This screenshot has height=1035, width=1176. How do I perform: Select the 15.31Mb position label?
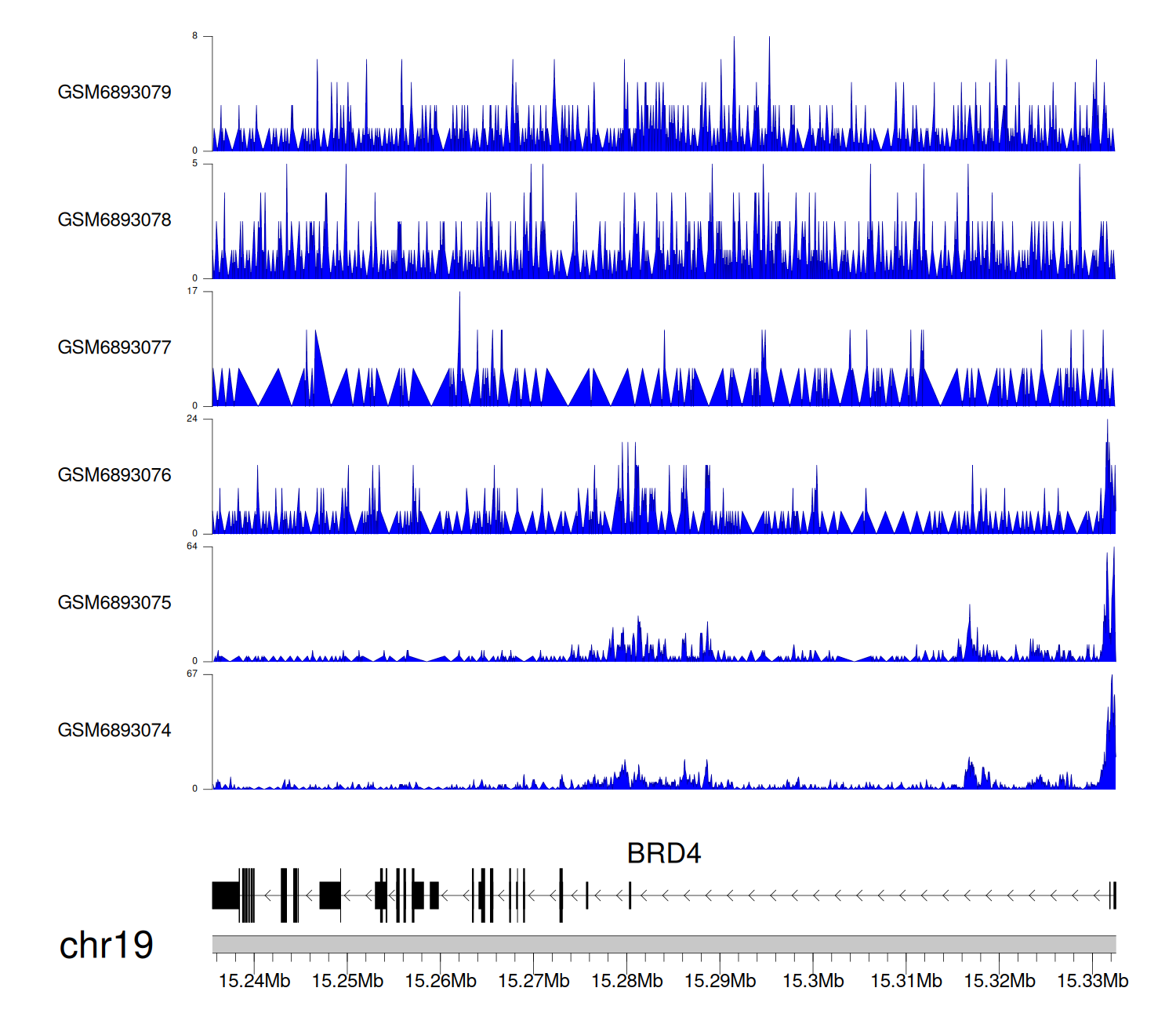point(906,981)
